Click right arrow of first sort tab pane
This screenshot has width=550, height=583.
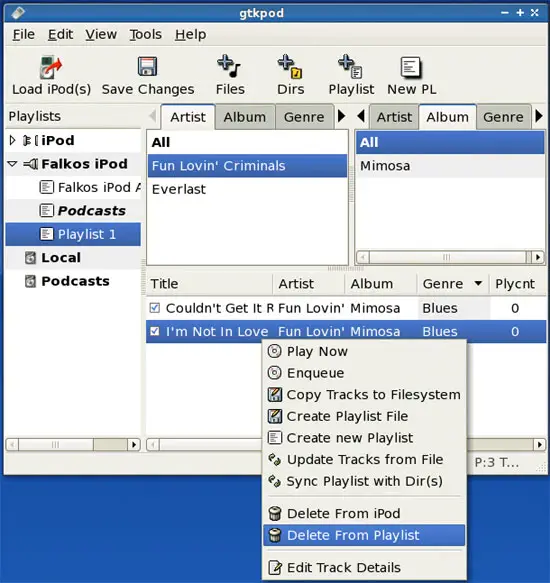click(x=341, y=116)
